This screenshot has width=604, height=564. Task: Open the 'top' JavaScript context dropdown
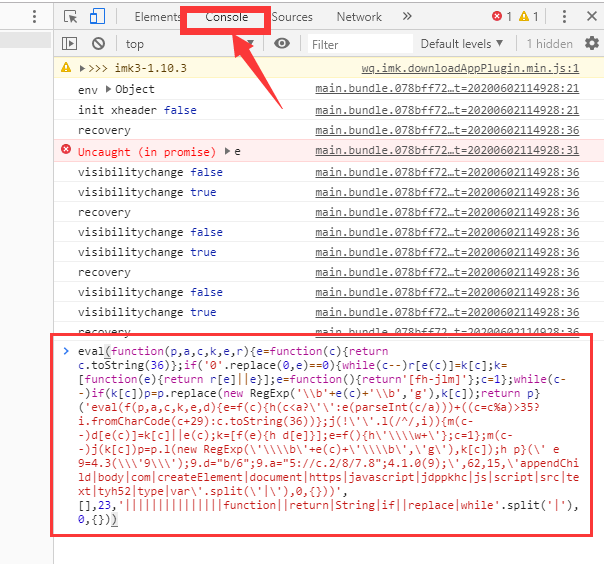[x=185, y=44]
